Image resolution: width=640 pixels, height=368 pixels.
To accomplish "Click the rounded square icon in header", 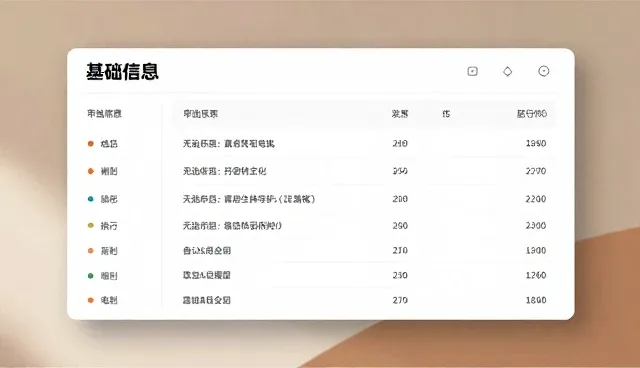I will tap(472, 71).
